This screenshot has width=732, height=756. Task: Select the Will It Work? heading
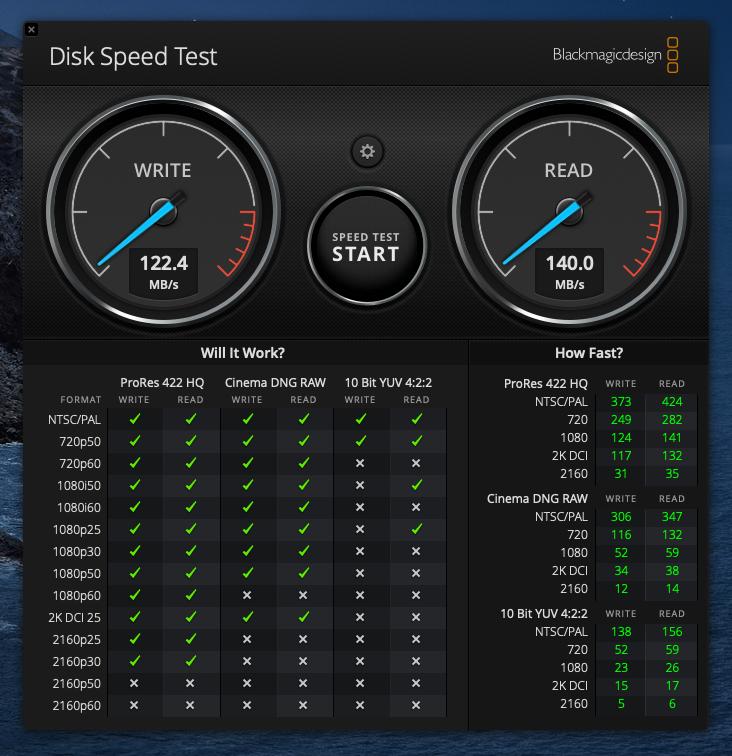point(243,353)
